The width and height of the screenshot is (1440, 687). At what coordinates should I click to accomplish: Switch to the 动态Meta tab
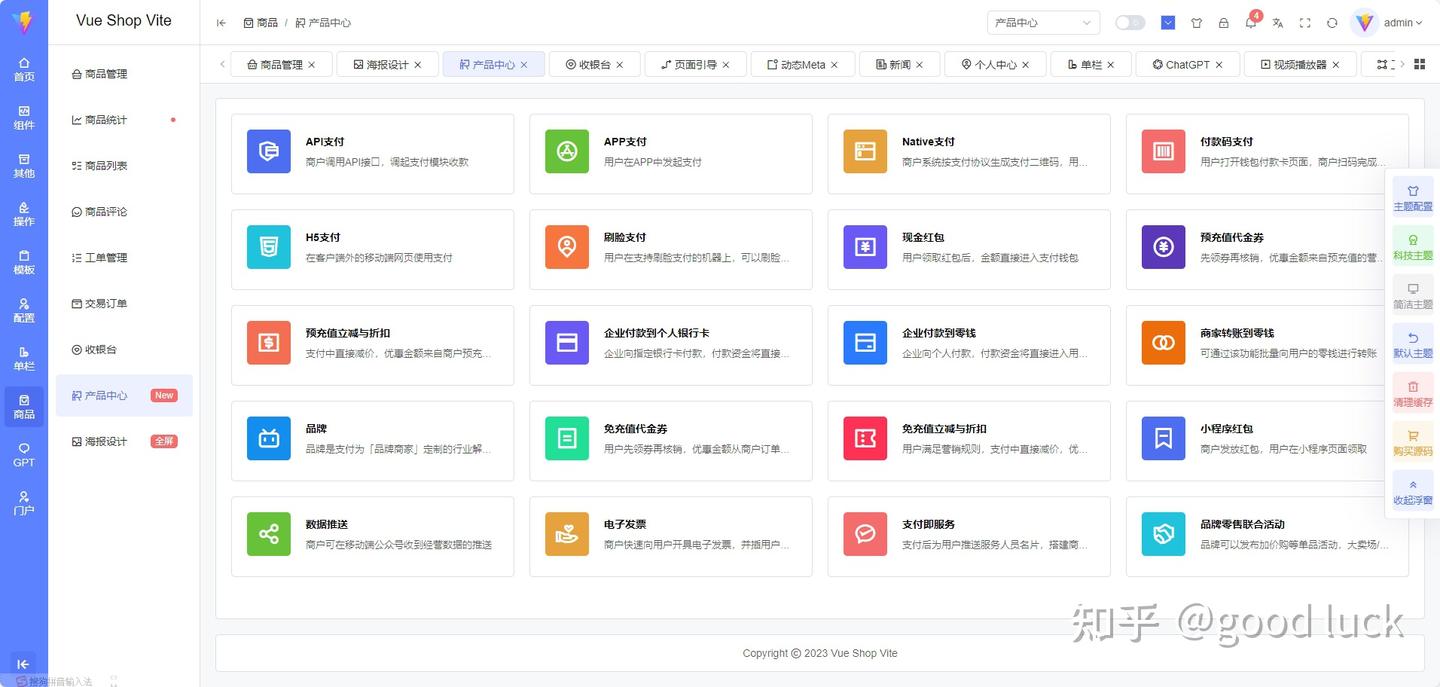[803, 64]
